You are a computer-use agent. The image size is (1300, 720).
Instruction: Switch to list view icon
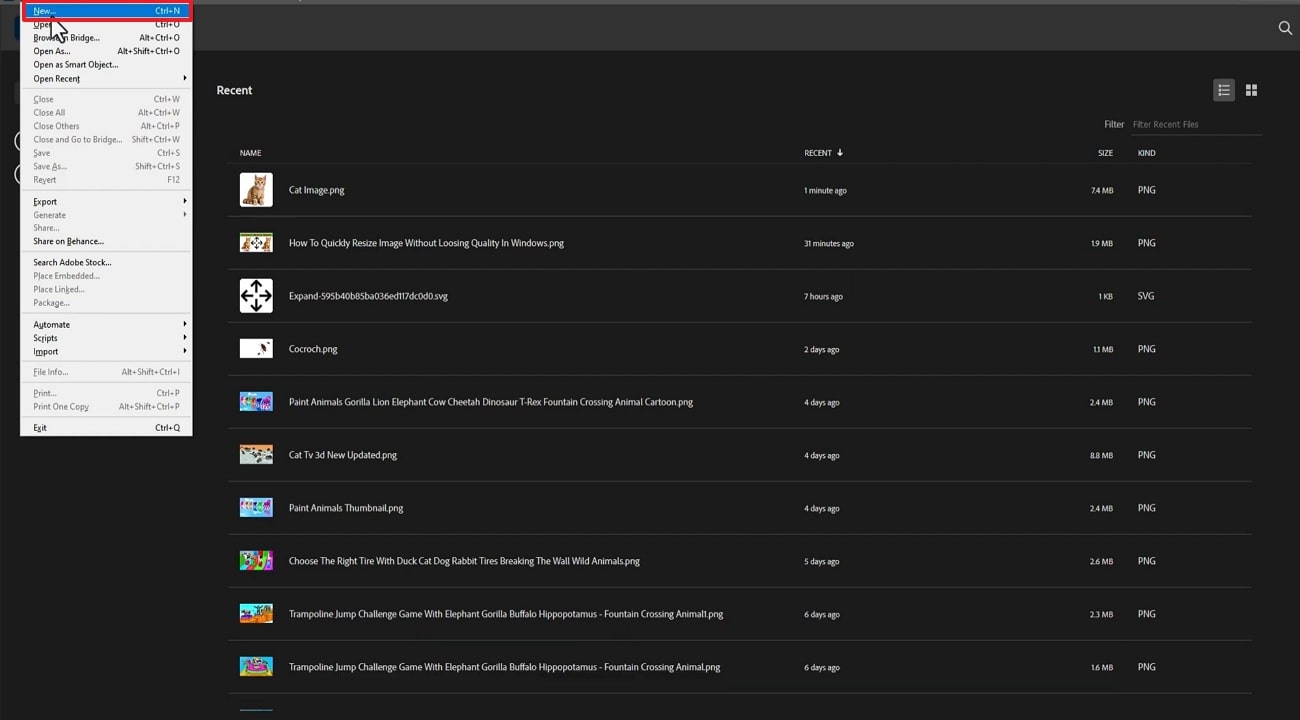1223,90
